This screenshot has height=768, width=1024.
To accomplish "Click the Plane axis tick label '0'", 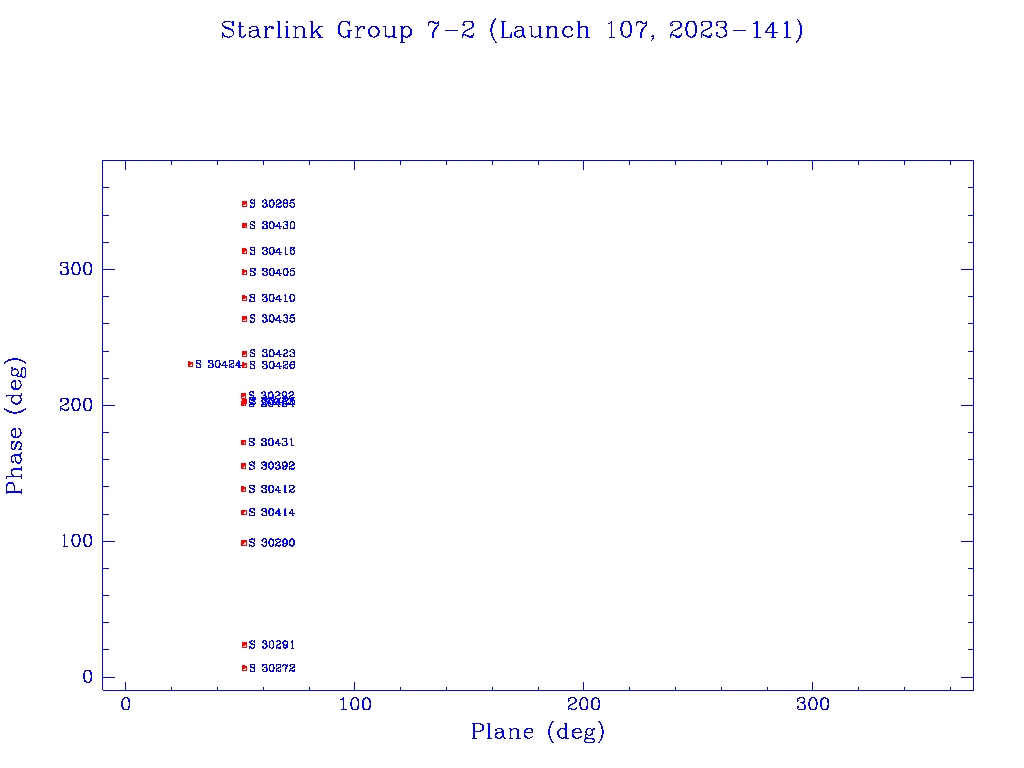I will click(125, 704).
